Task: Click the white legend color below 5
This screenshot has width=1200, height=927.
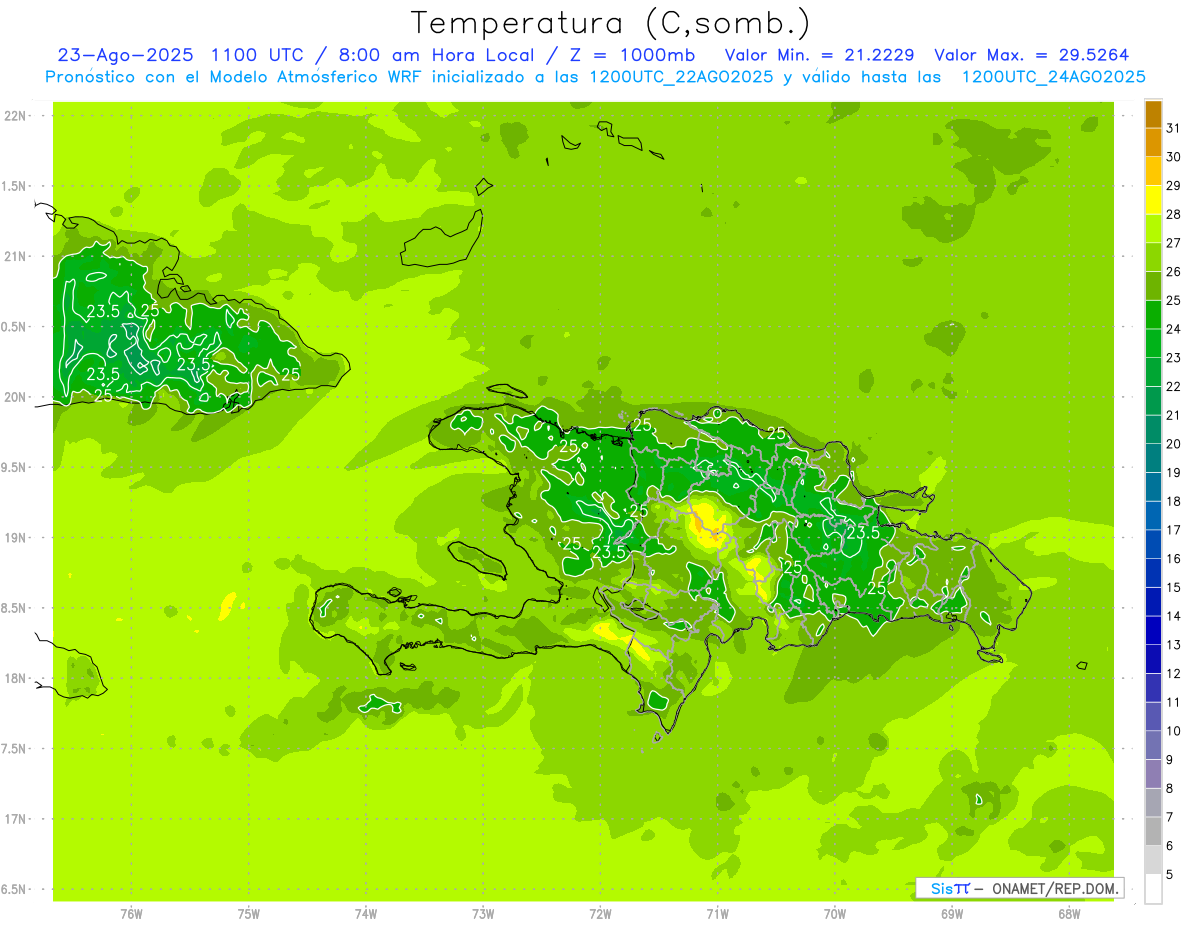Action: (1153, 889)
